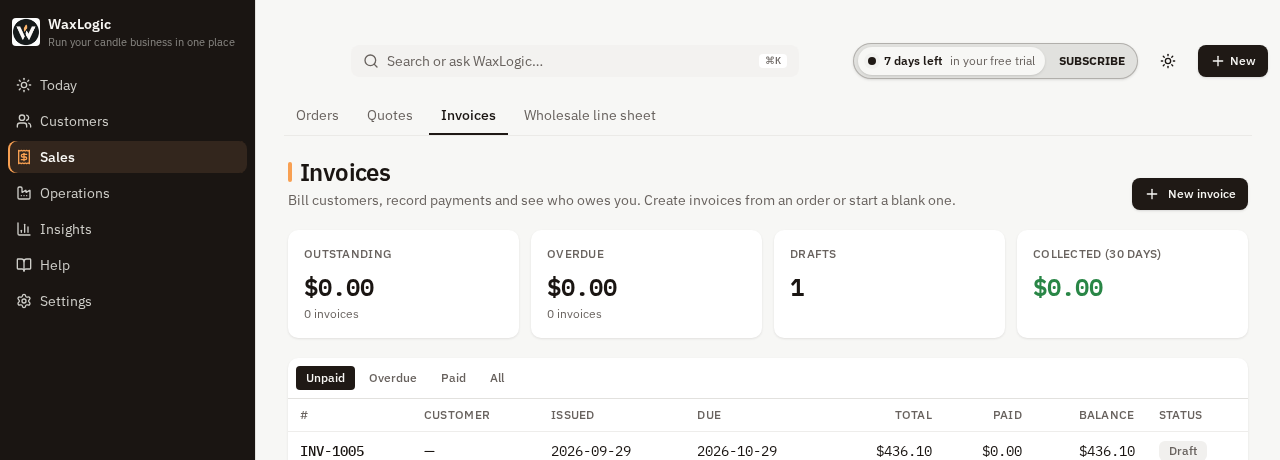Image resolution: width=1280 pixels, height=460 pixels.
Task: Click the SUBSCRIBE button
Action: pyautogui.click(x=1092, y=61)
